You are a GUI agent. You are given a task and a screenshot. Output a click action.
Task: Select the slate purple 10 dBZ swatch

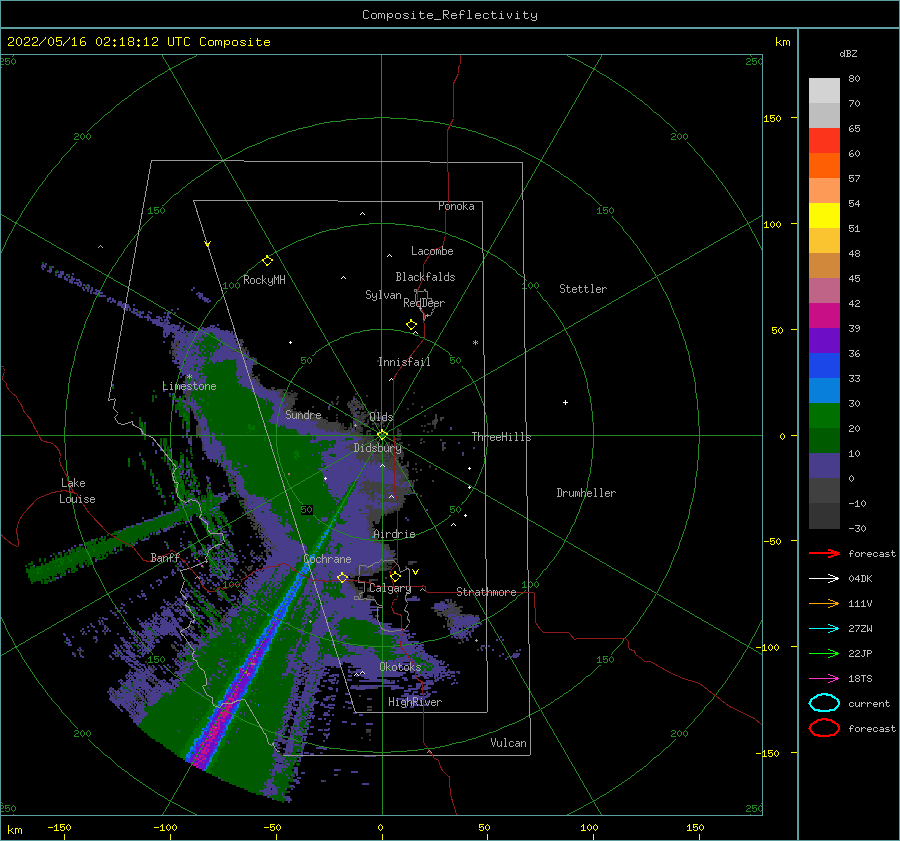(824, 466)
